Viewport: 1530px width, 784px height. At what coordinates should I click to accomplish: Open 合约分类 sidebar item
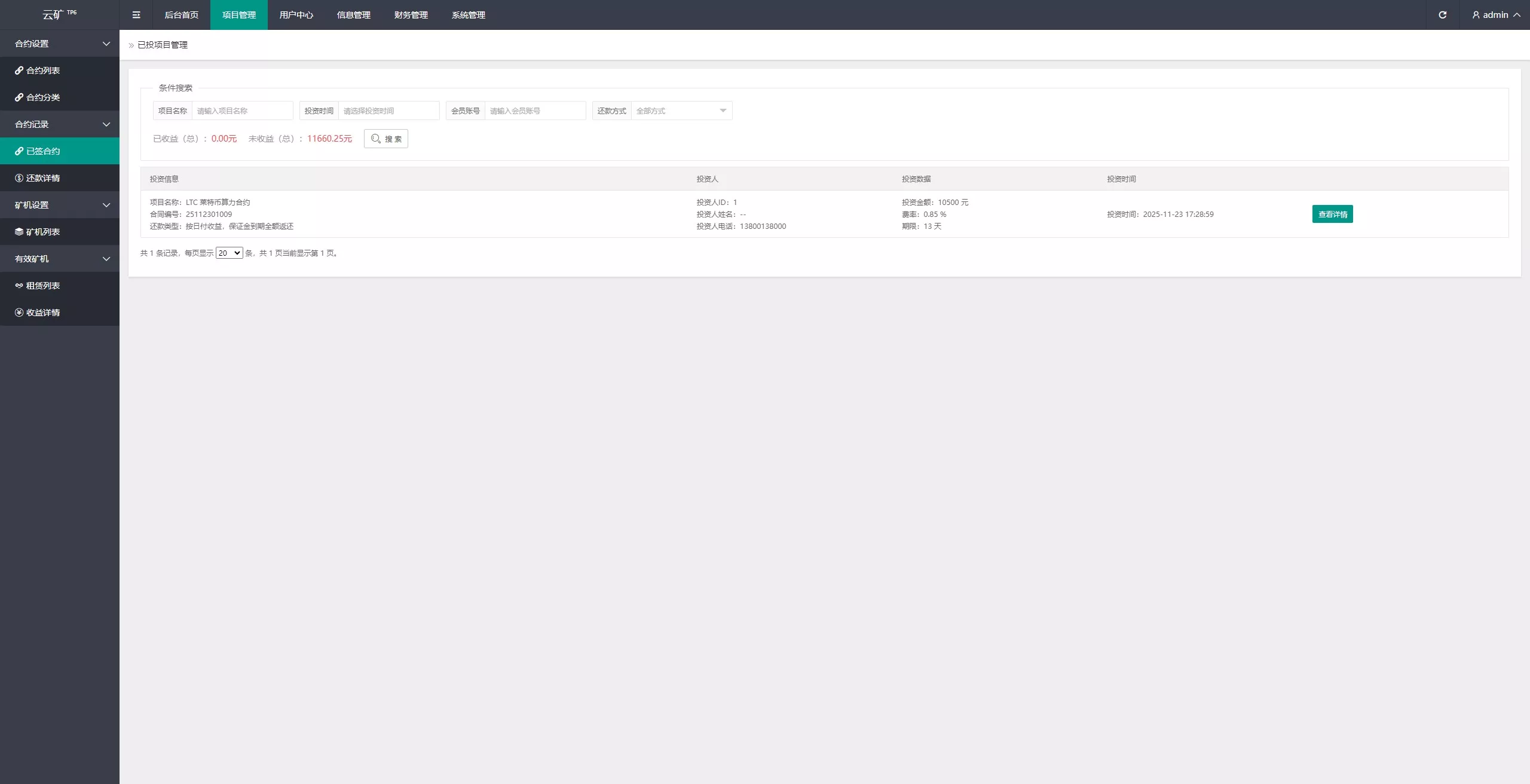tap(43, 97)
